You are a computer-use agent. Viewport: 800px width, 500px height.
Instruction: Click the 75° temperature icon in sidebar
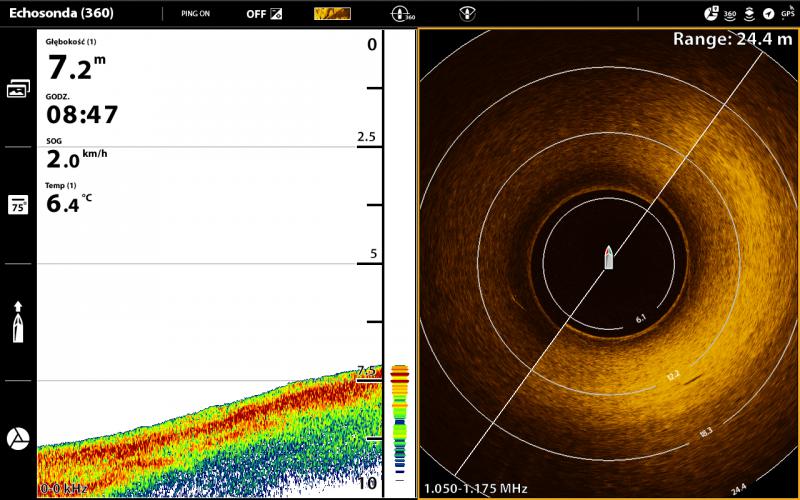point(18,205)
